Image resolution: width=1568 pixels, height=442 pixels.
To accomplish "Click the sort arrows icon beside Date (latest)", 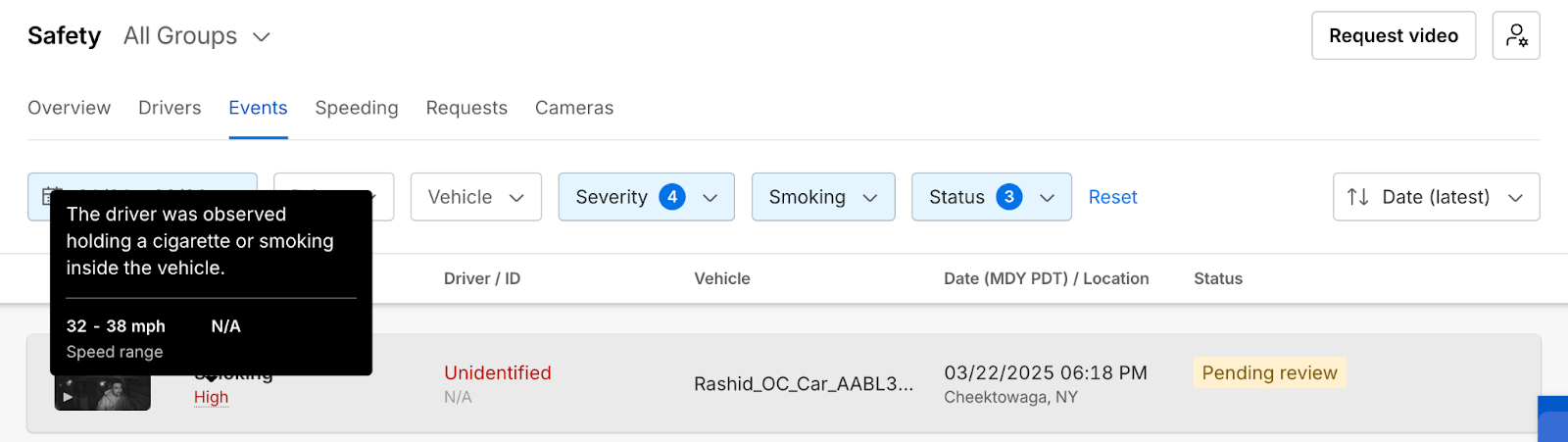I will tap(1358, 197).
